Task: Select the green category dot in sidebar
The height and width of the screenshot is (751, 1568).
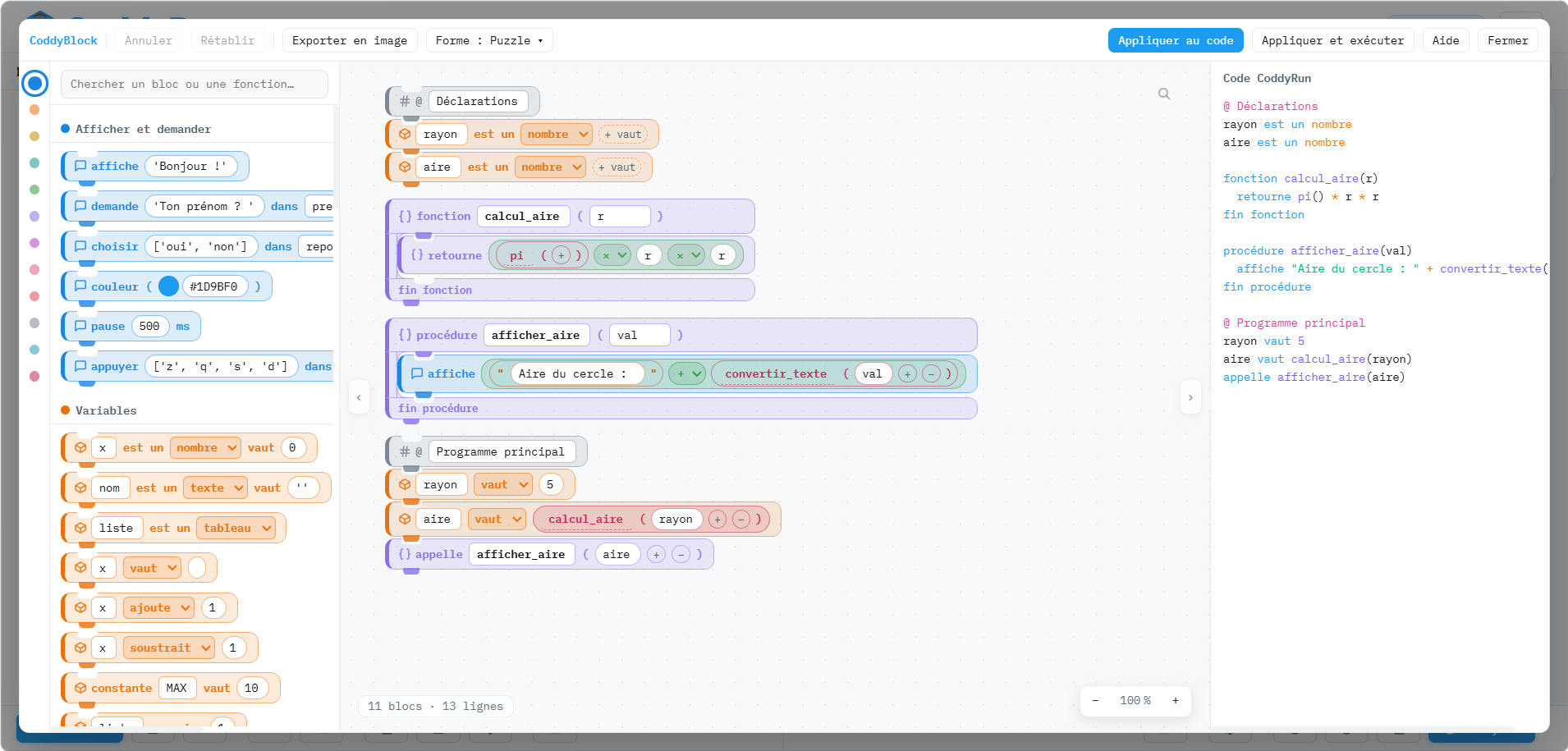Action: [34, 190]
